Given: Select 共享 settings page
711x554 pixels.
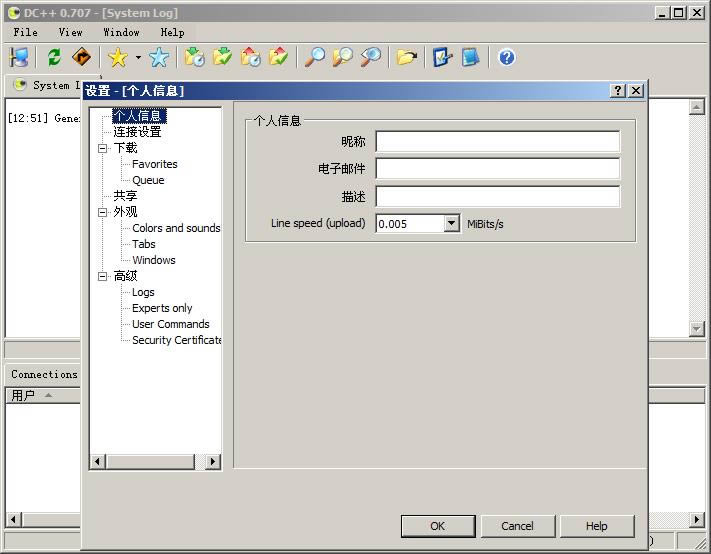Looking at the screenshot, I should (x=125, y=196).
